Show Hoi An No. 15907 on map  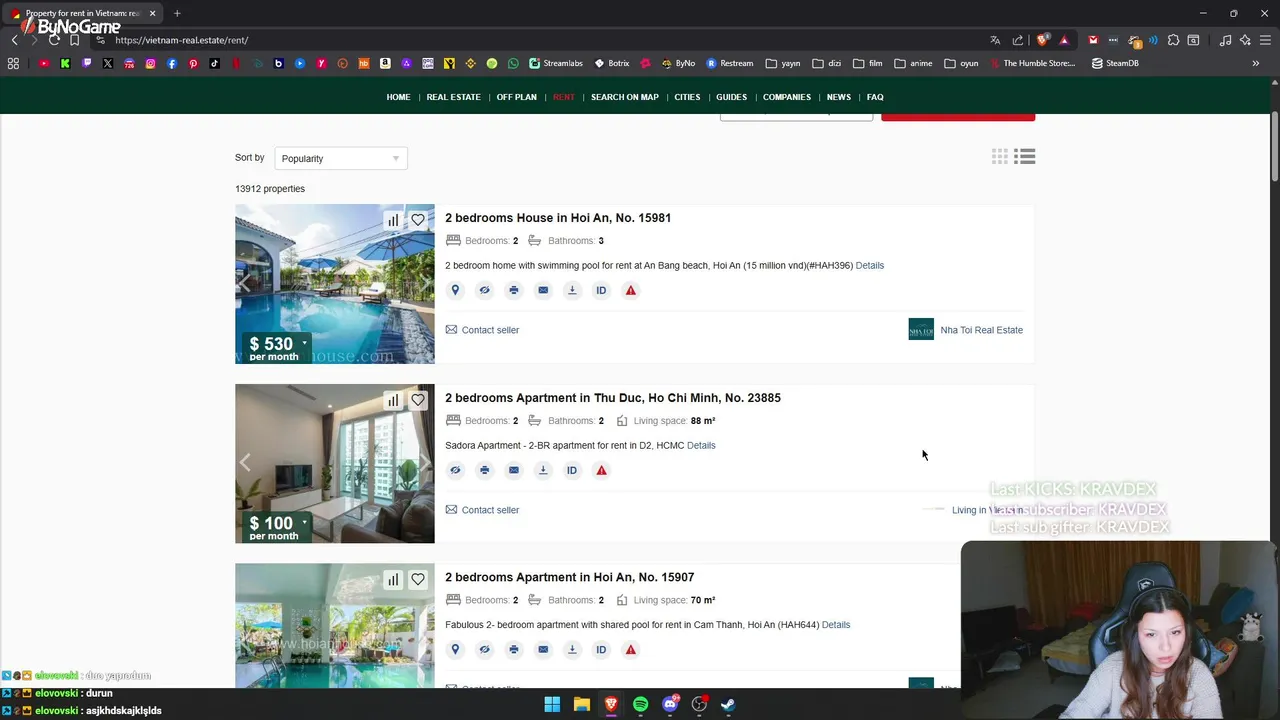[455, 649]
